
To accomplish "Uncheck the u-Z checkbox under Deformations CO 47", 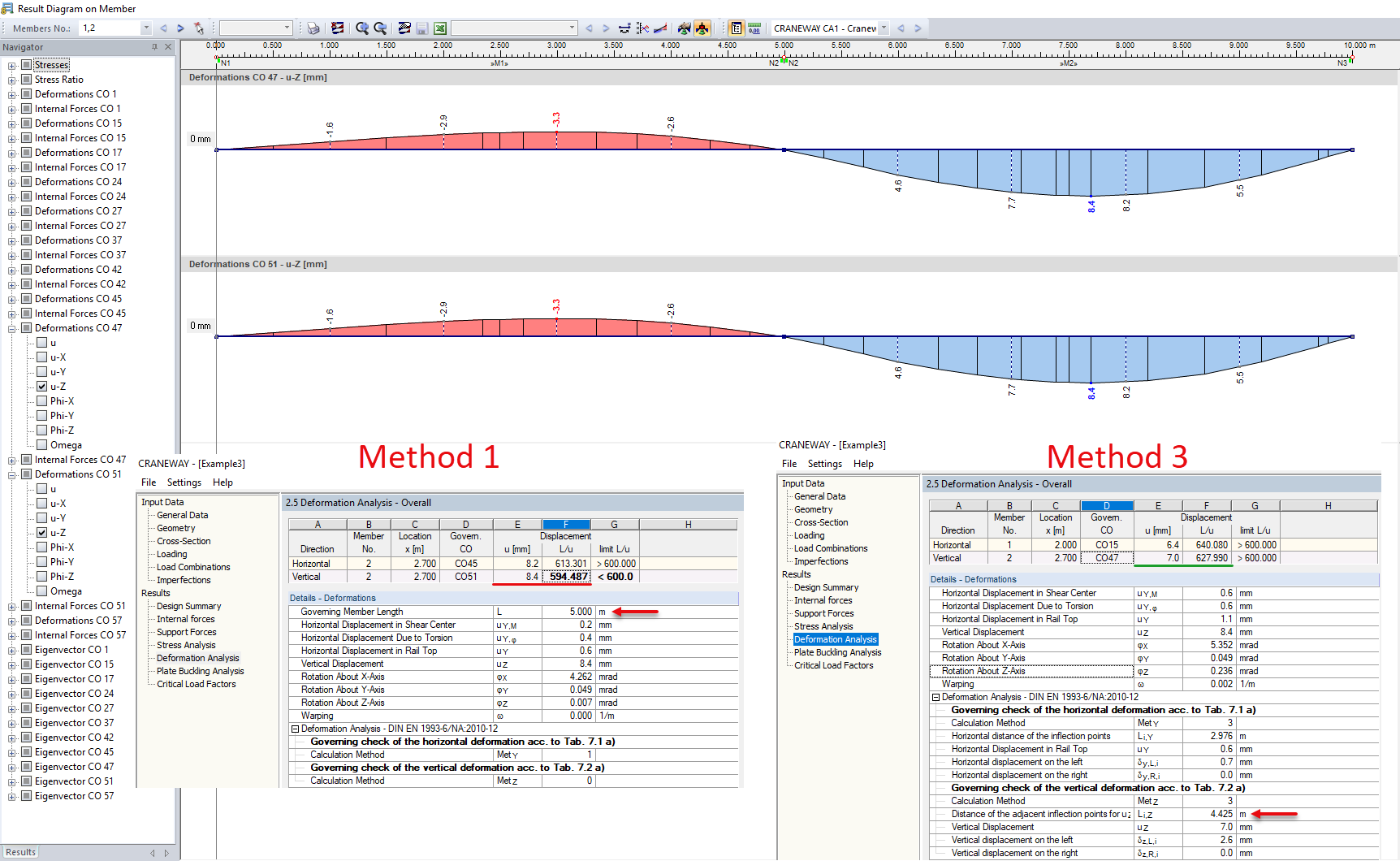I will (x=42, y=386).
